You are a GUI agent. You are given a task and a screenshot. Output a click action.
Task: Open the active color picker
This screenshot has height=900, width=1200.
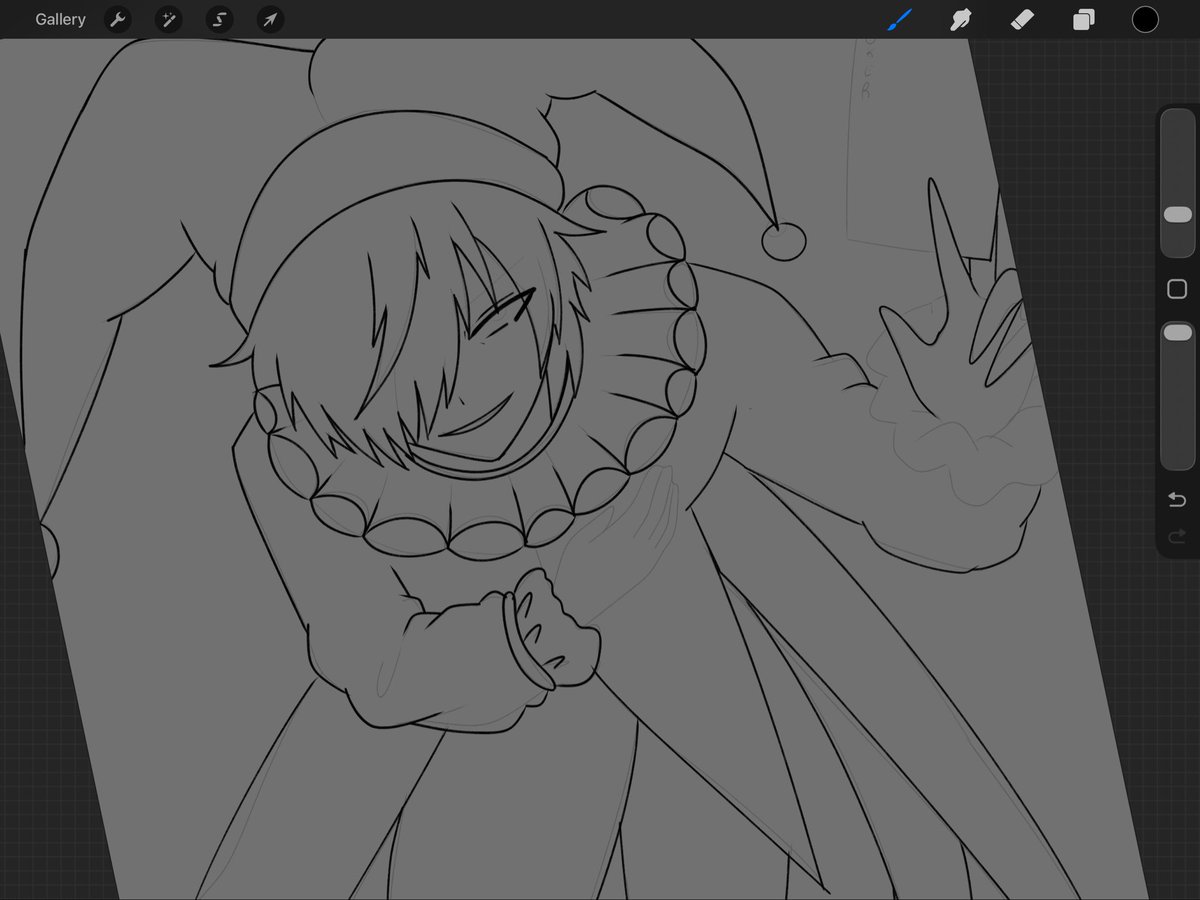coord(1145,19)
